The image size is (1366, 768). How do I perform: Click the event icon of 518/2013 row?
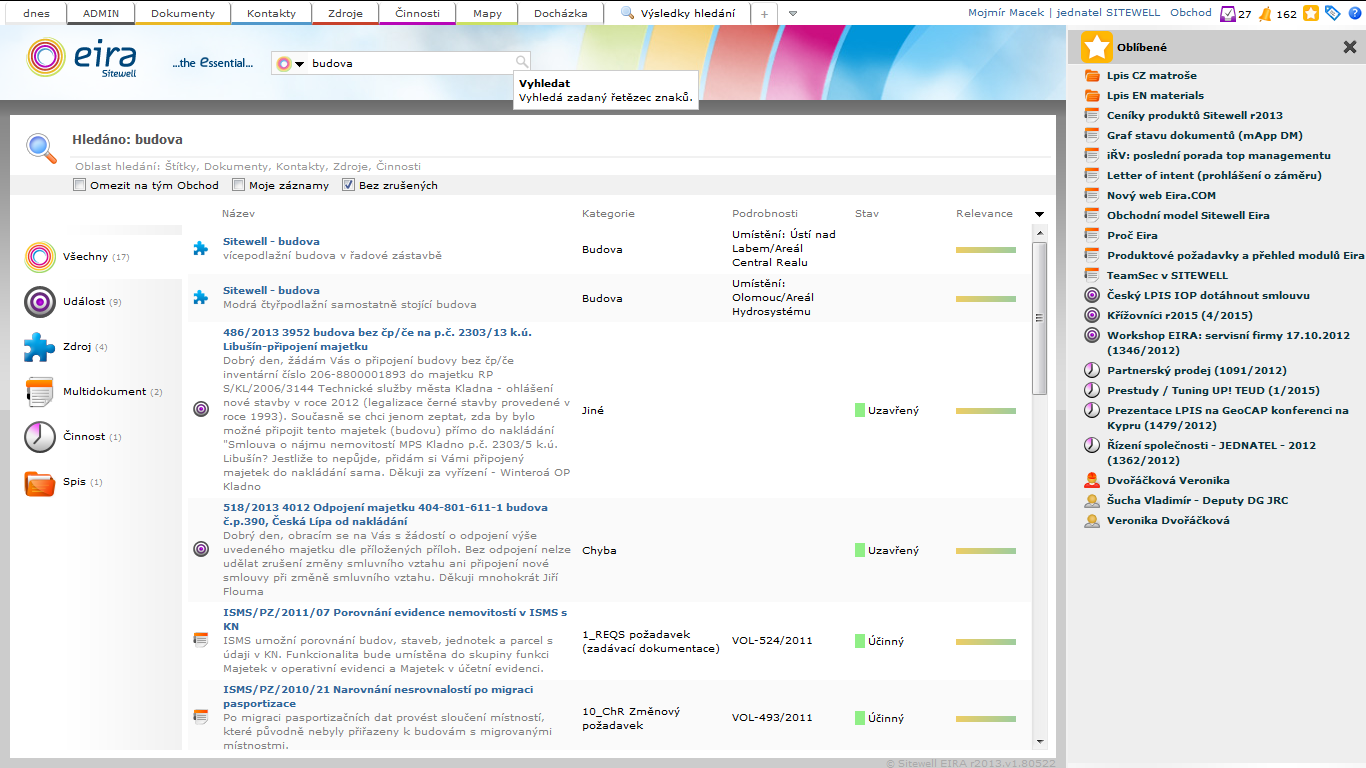point(201,549)
